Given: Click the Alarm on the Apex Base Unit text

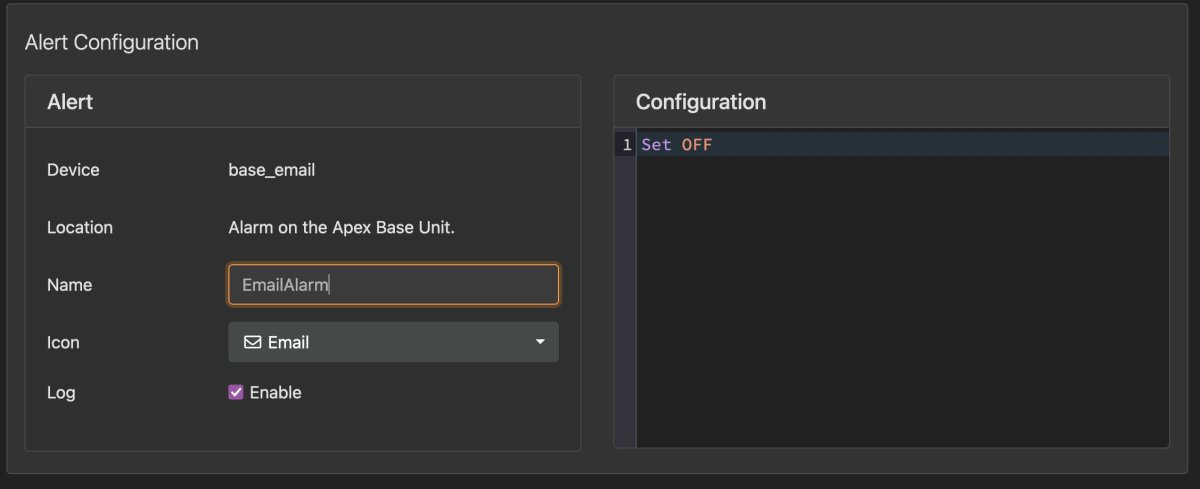Looking at the screenshot, I should coord(342,227).
